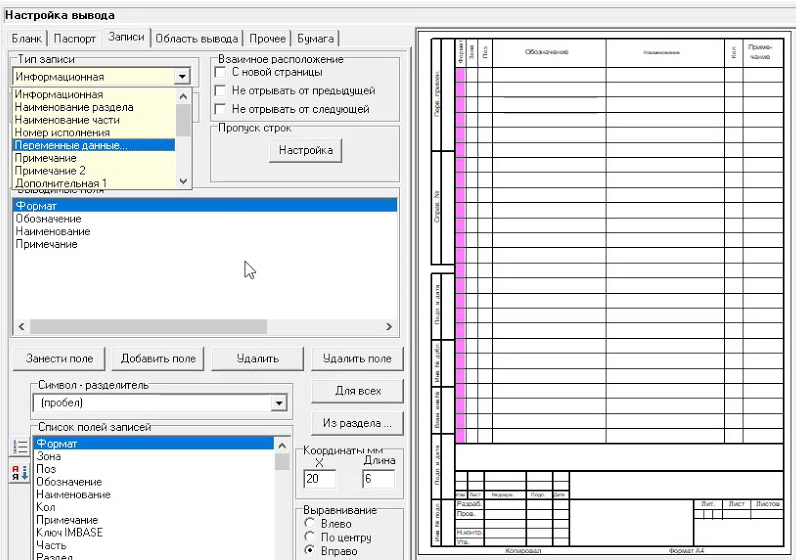
Task: Select Часть in Список полей записей
Action: coord(154,545)
